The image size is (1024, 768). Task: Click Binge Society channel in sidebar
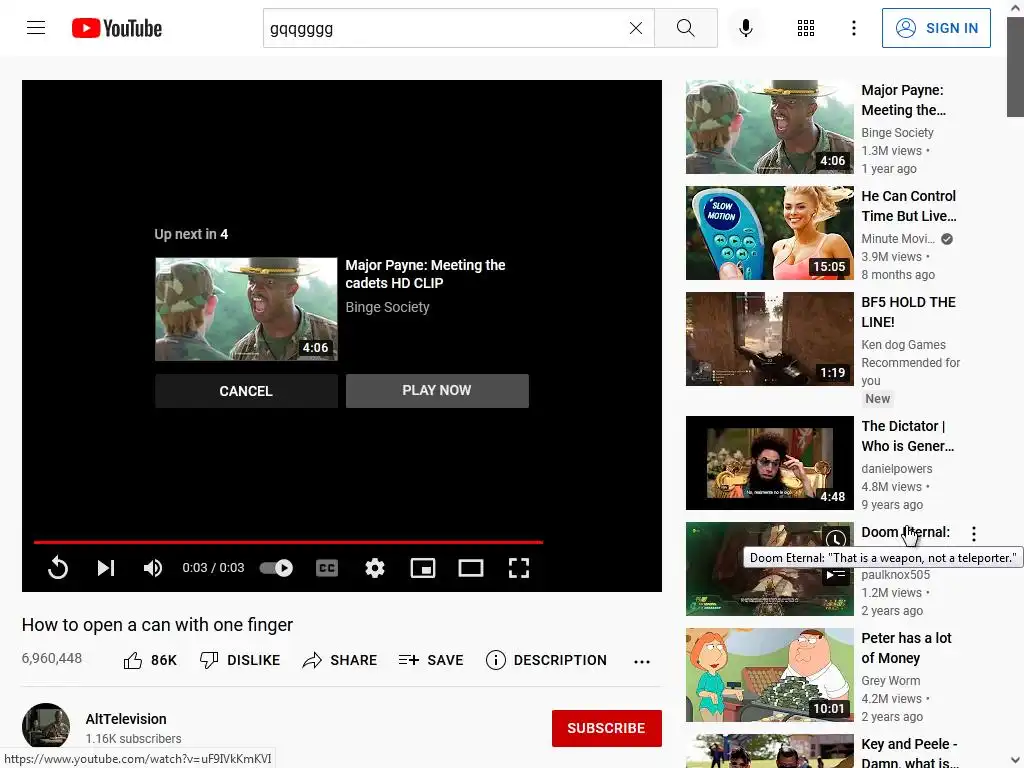click(x=897, y=133)
